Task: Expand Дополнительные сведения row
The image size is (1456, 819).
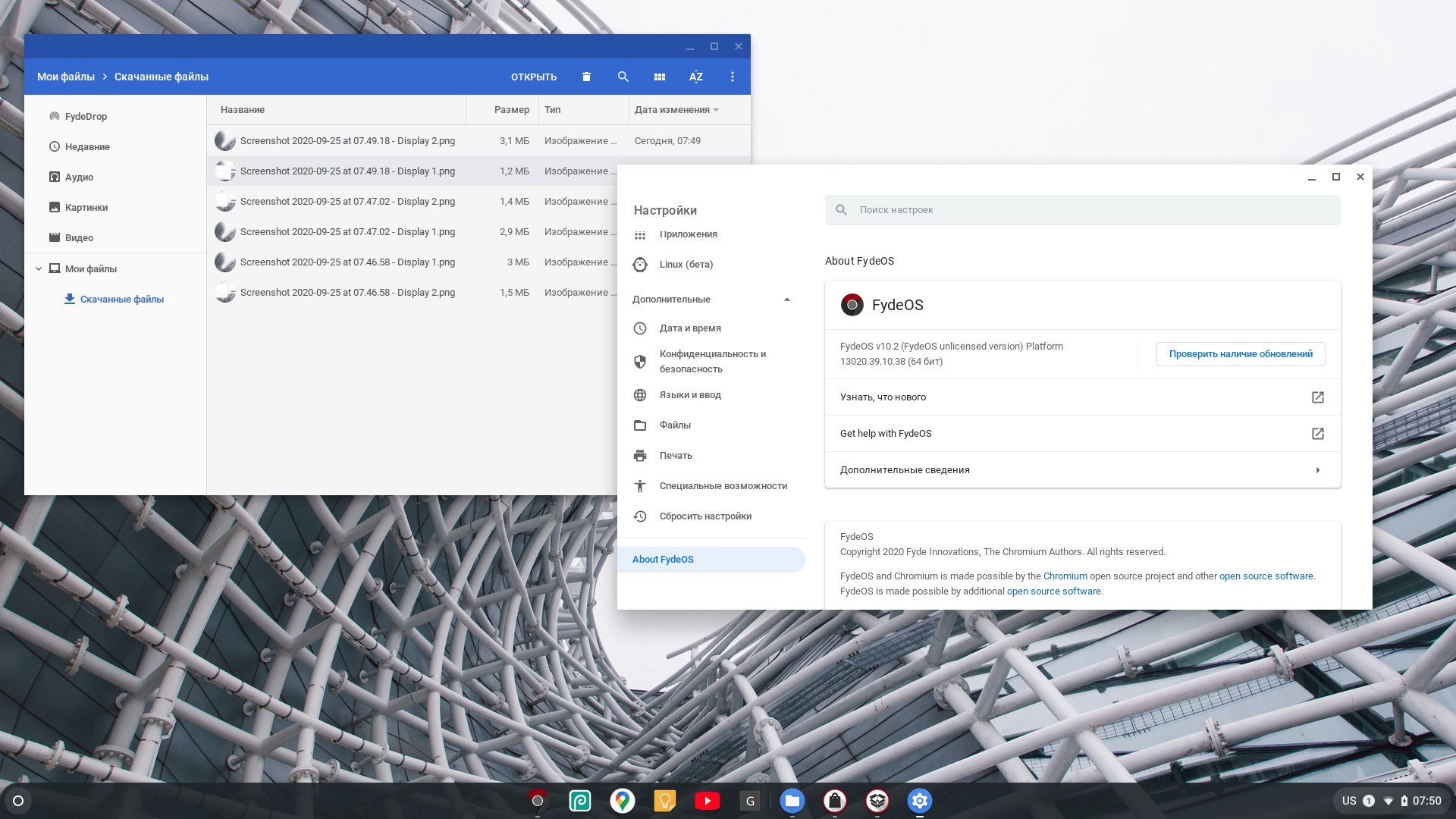Action: 1082,470
